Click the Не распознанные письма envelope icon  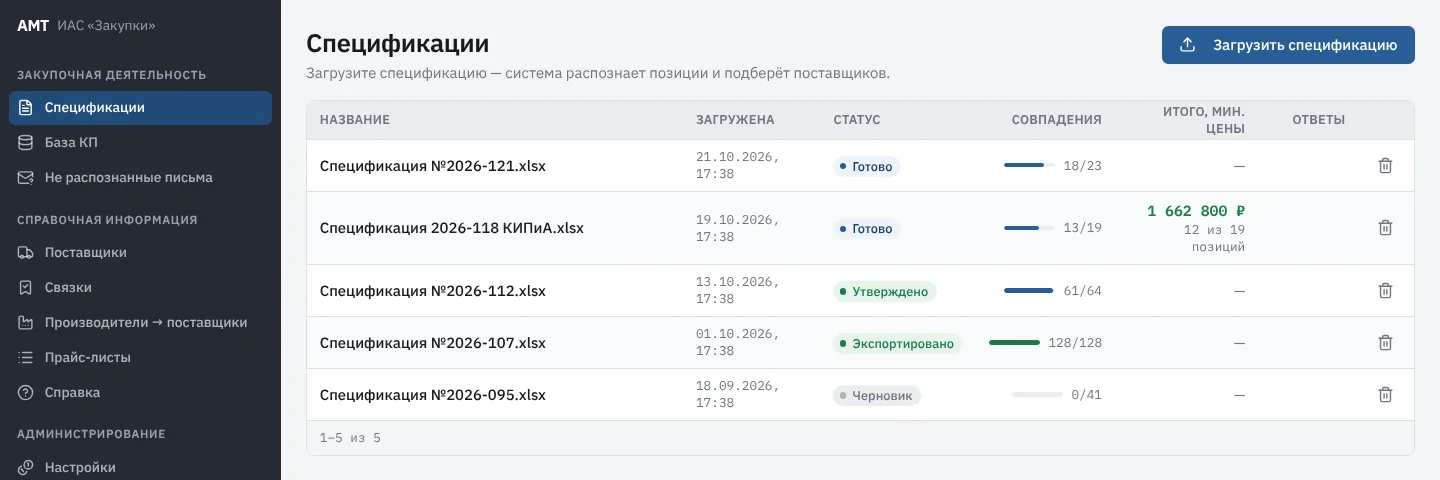26,178
